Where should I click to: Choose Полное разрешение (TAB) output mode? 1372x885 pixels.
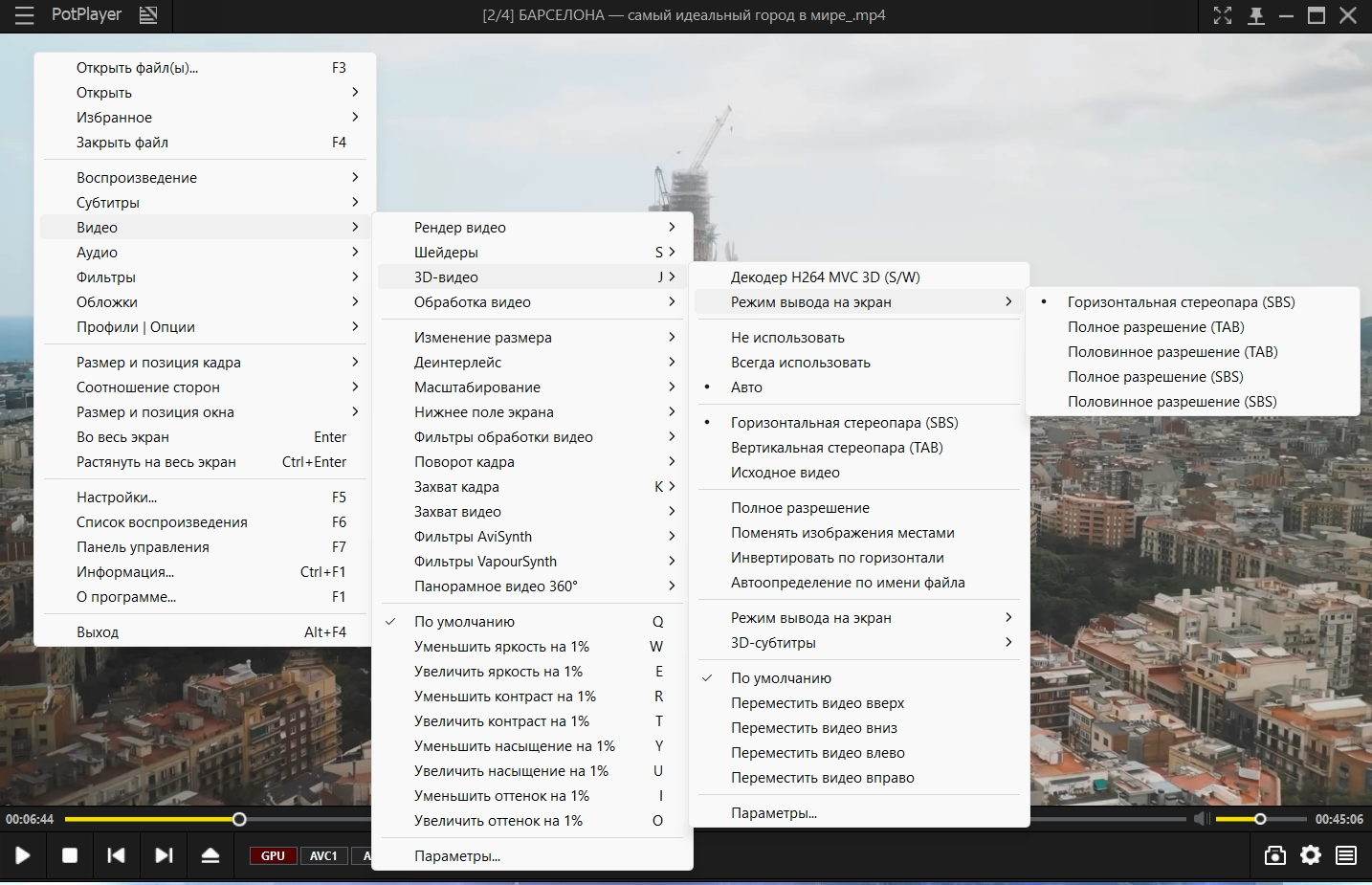click(1192, 327)
